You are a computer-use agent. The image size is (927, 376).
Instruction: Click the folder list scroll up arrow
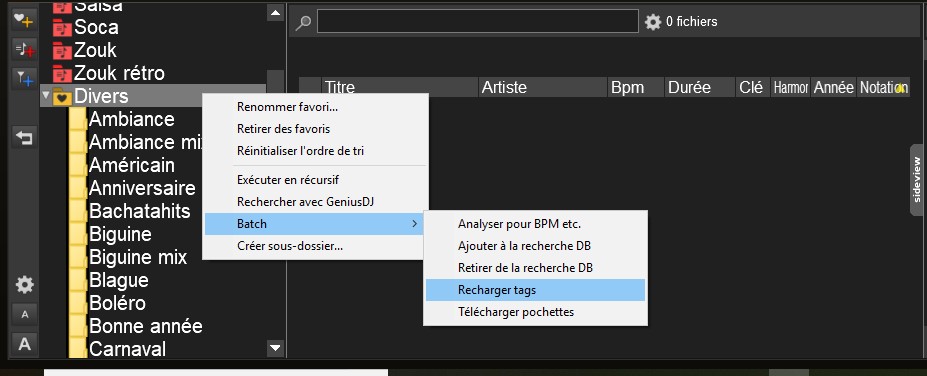tap(275, 12)
